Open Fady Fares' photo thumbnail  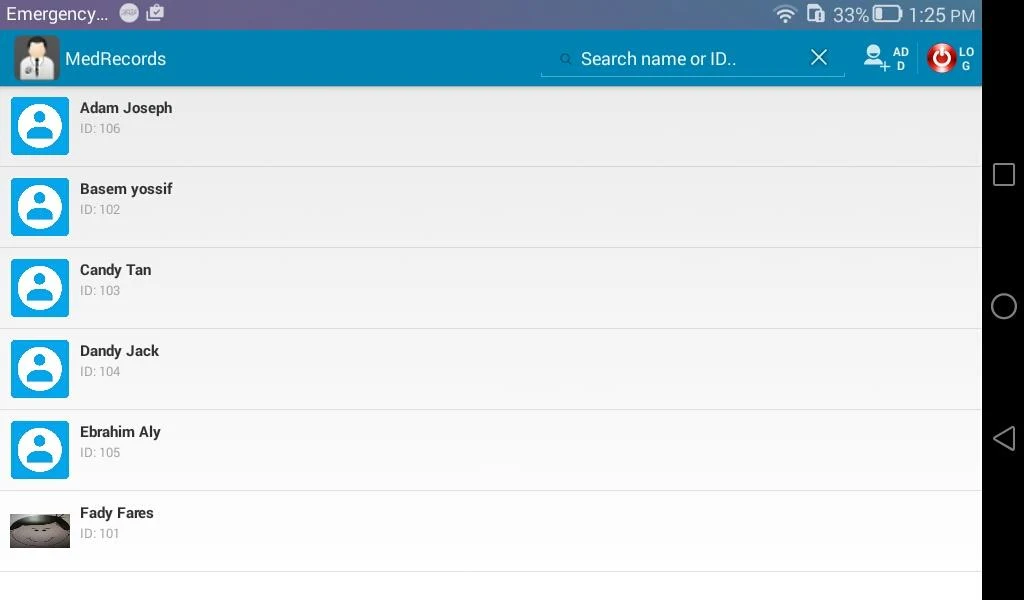40,531
